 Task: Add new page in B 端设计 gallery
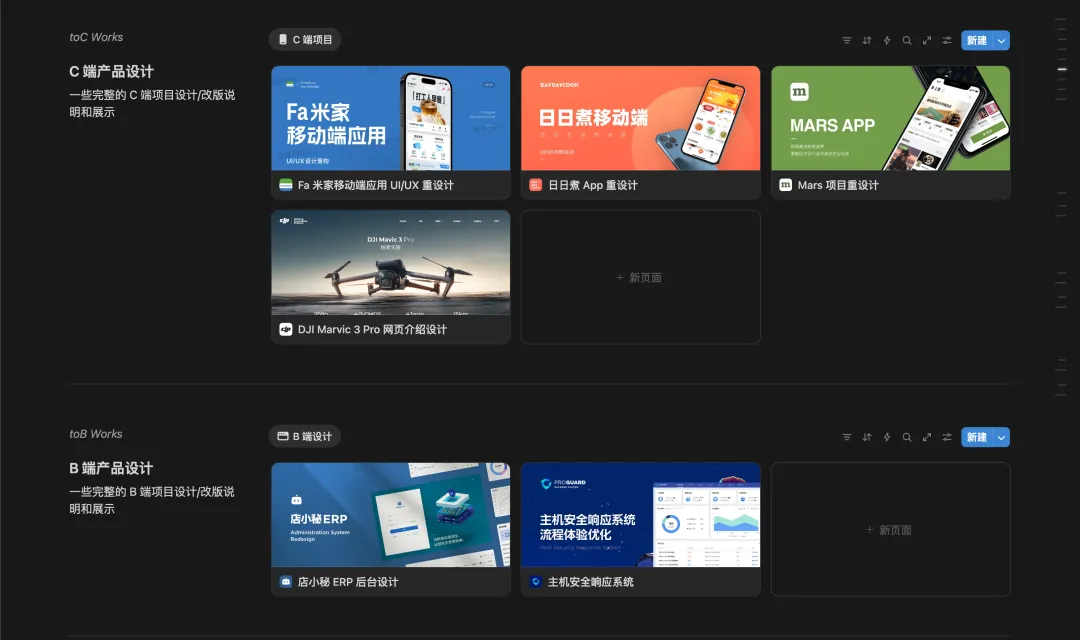click(x=891, y=529)
